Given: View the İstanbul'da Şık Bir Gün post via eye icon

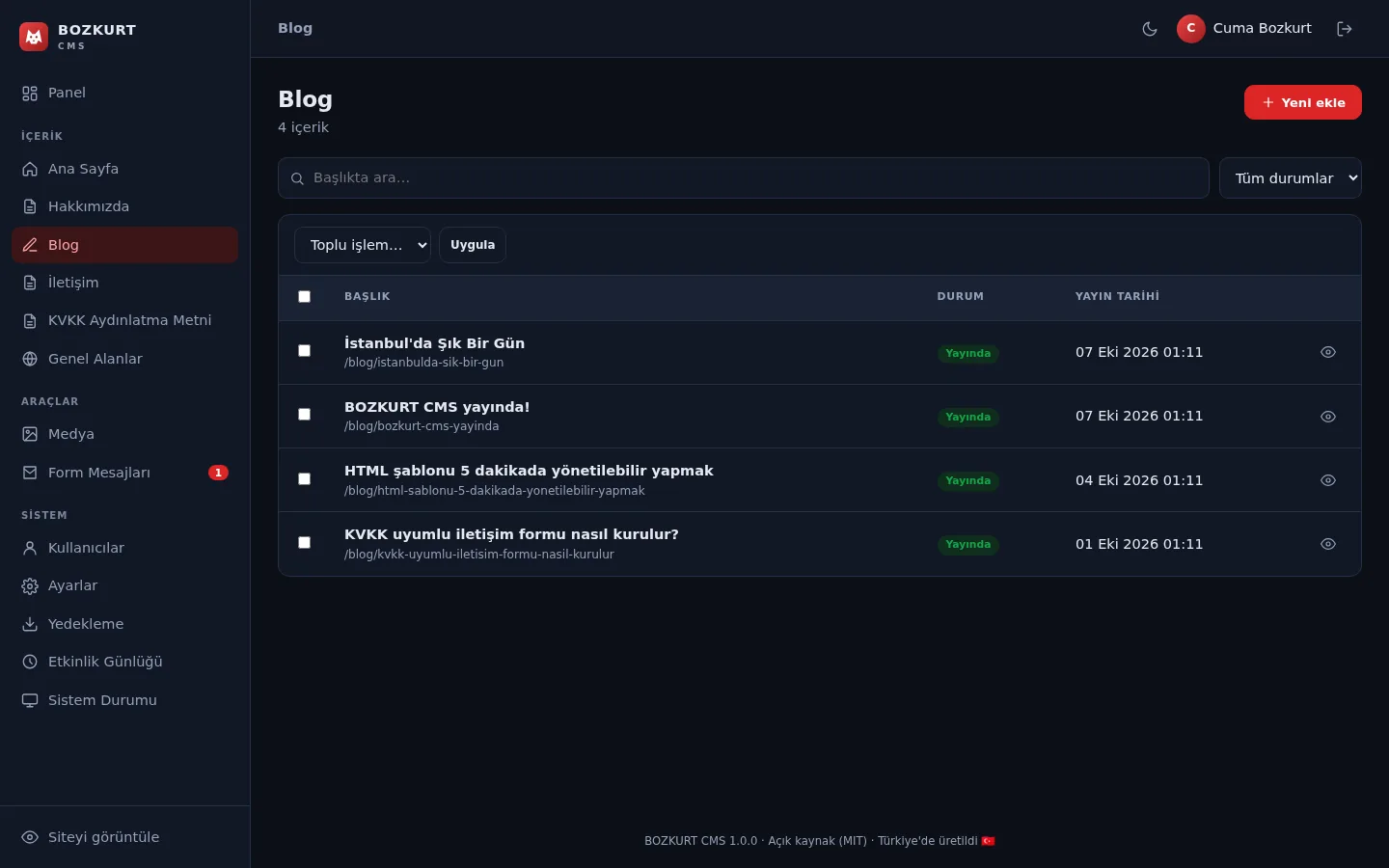Looking at the screenshot, I should (1328, 352).
